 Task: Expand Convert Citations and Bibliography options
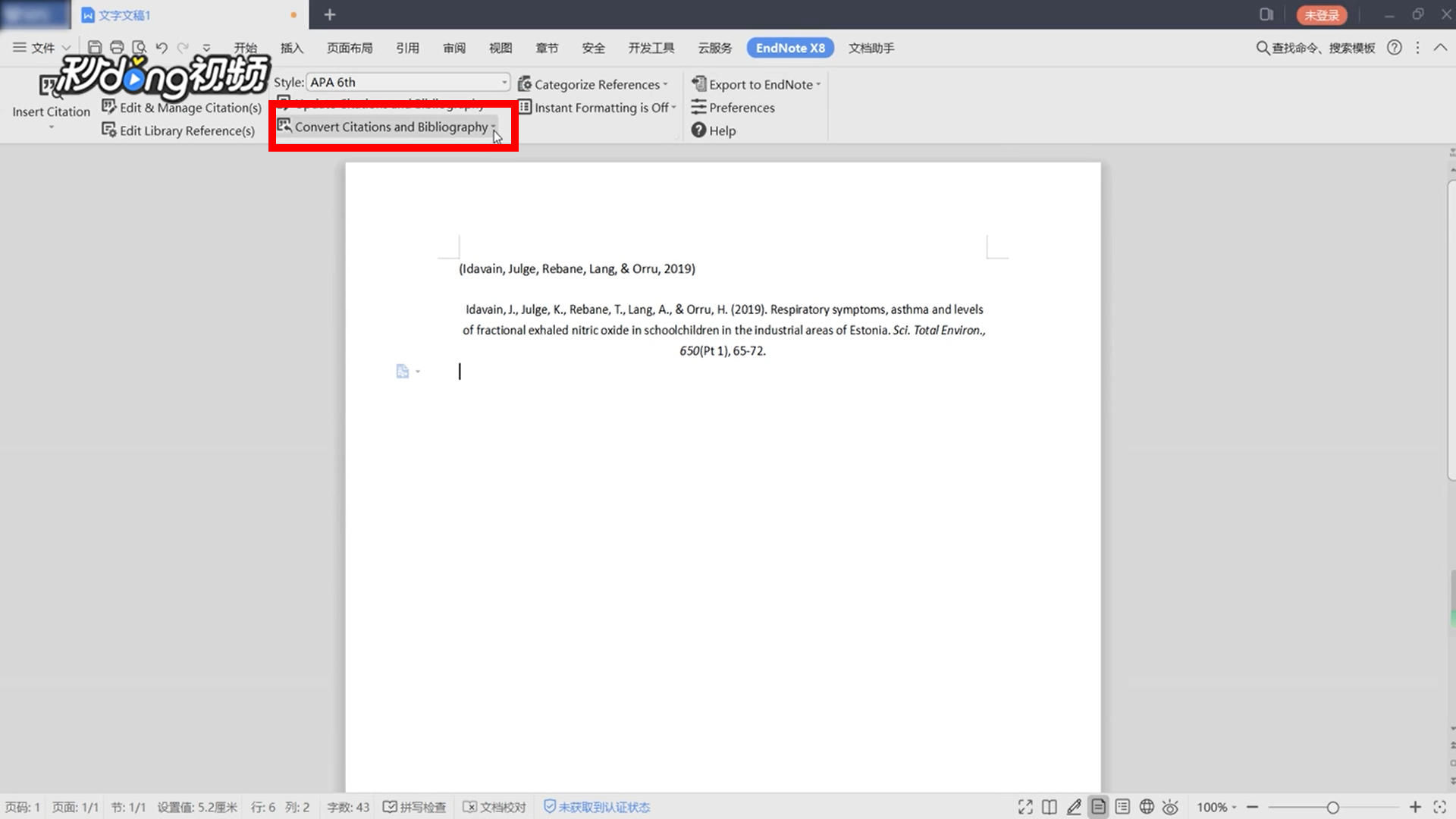(x=494, y=127)
